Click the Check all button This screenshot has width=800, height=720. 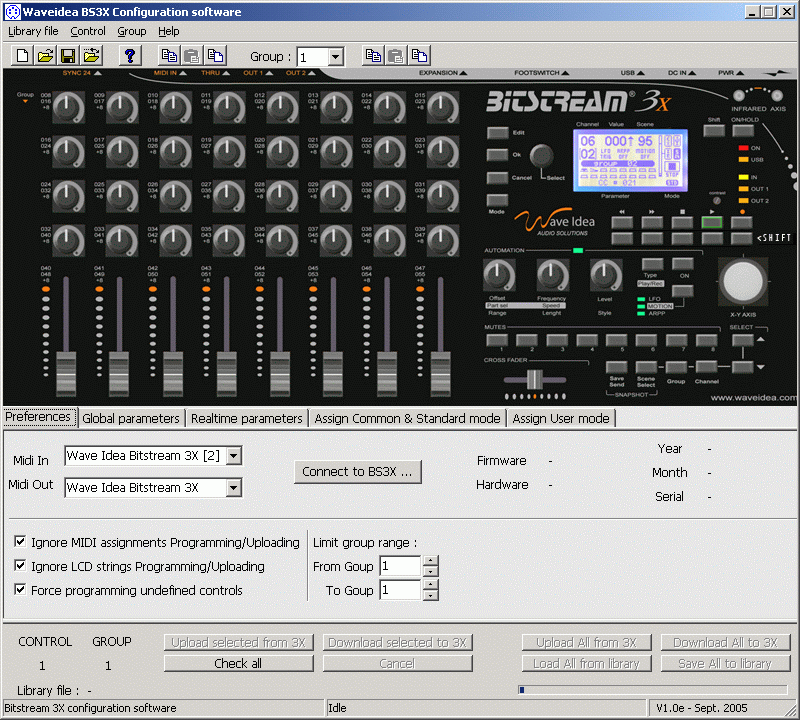(238, 663)
